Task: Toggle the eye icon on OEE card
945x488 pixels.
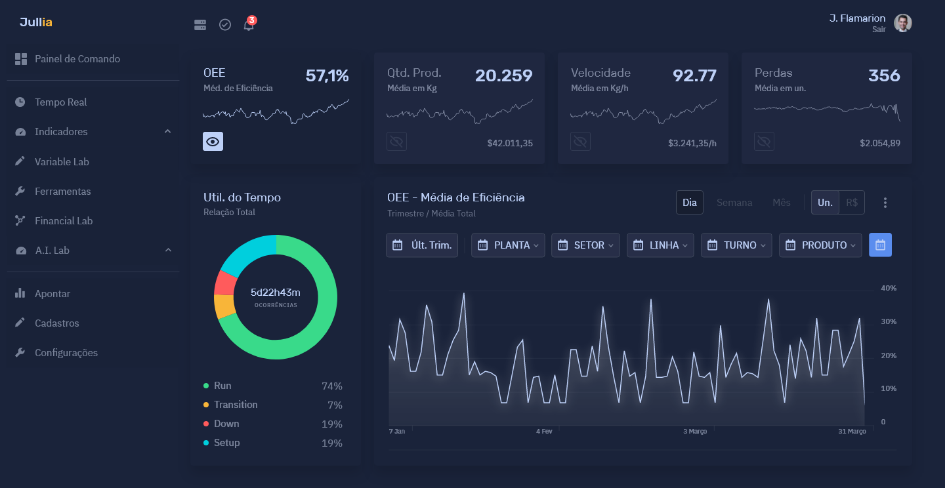Action: (213, 142)
